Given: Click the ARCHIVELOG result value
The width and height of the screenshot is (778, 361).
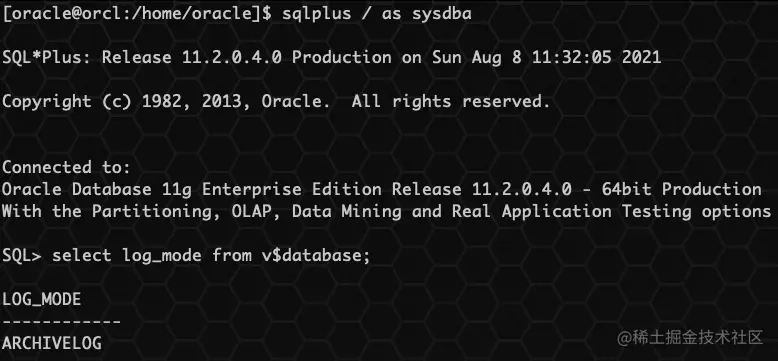Looking at the screenshot, I should pos(52,343).
